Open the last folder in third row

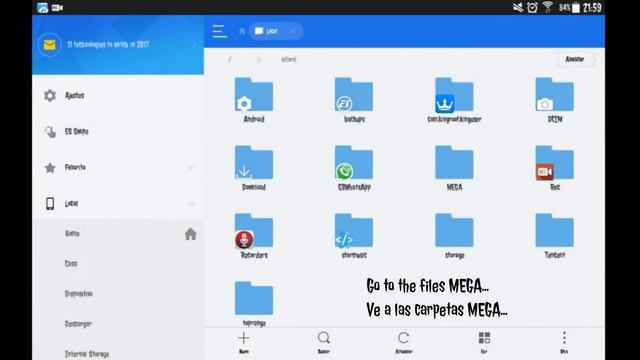point(555,236)
